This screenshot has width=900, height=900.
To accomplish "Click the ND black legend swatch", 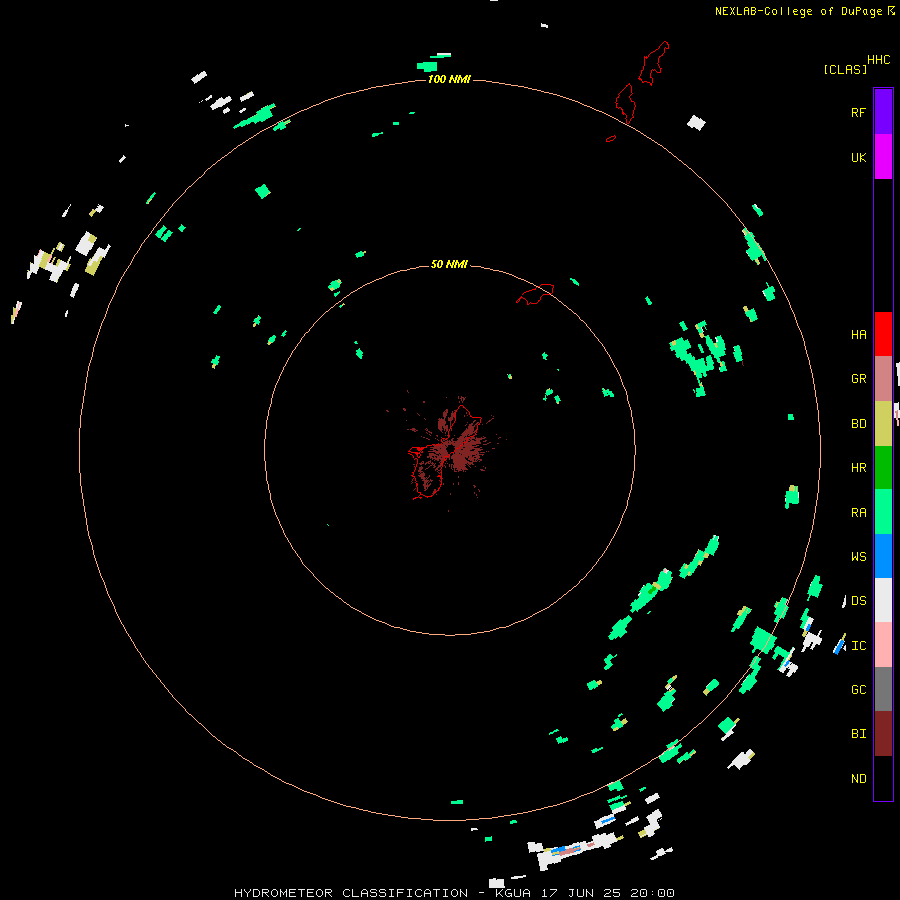I will click(883, 778).
